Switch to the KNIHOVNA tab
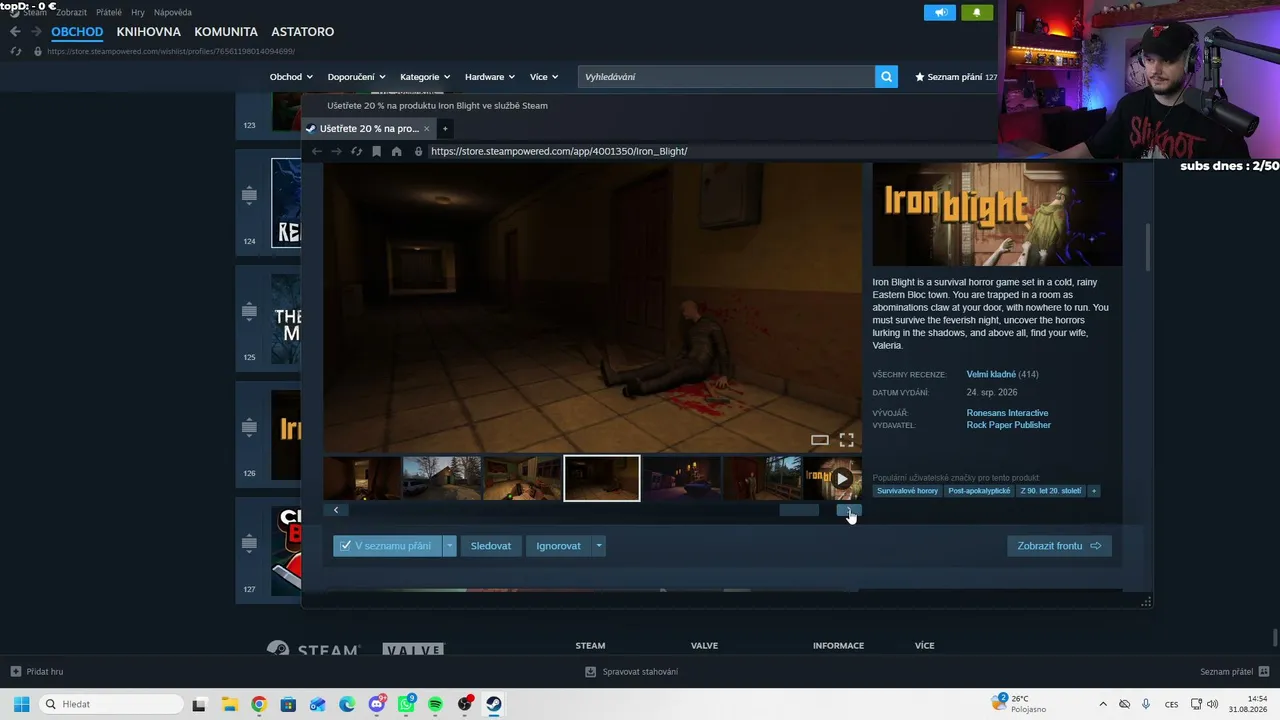The image size is (1280, 720). click(148, 32)
